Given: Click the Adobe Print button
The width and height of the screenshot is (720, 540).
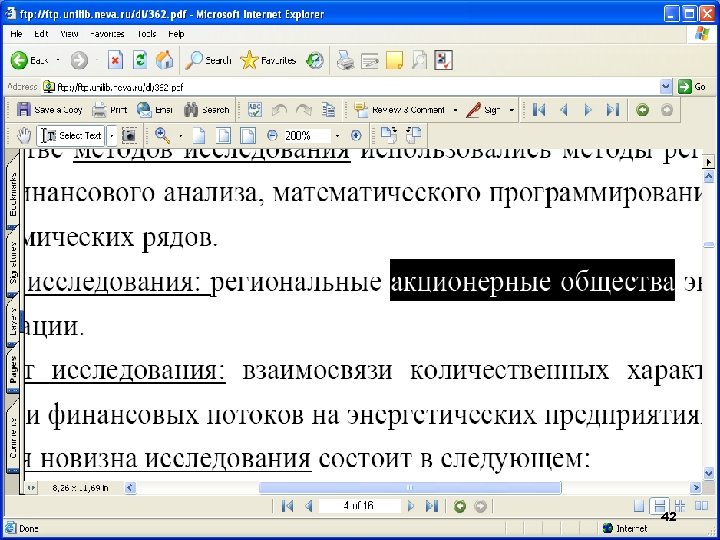Looking at the screenshot, I should click(109, 110).
